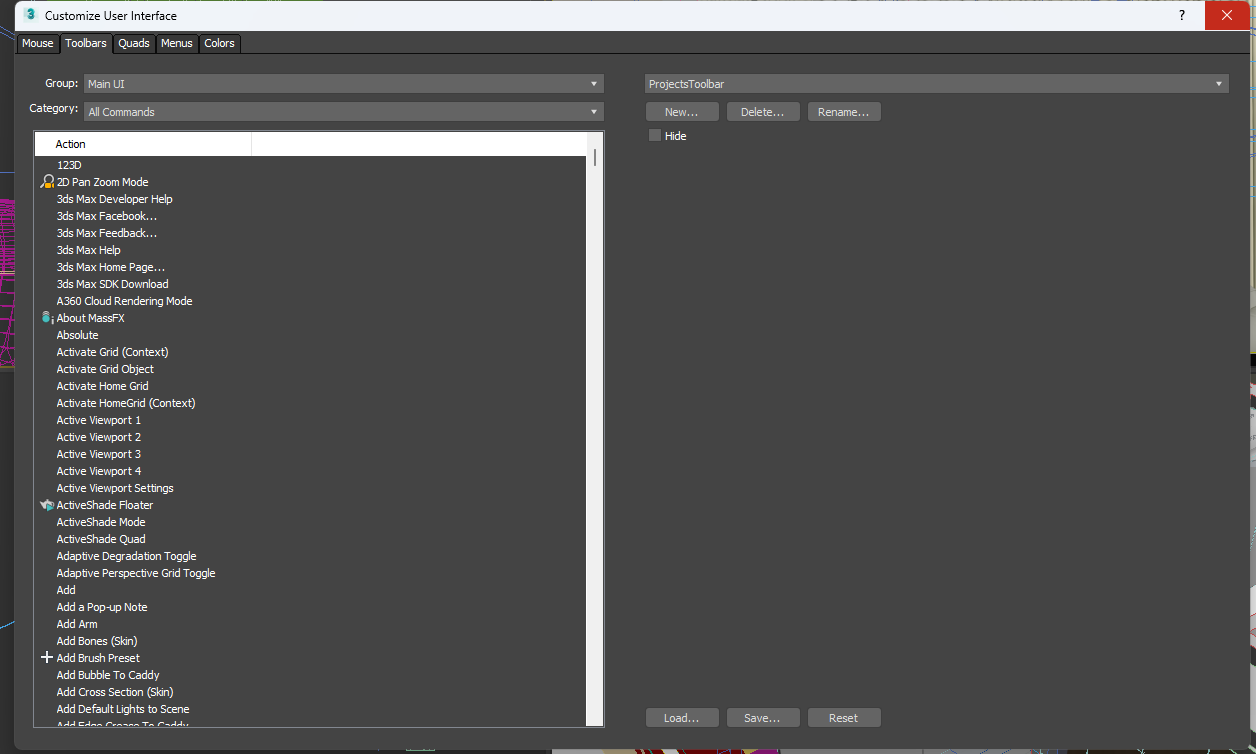Expand the Category dropdown showing All Commands
The image size is (1256, 754).
tap(343, 112)
